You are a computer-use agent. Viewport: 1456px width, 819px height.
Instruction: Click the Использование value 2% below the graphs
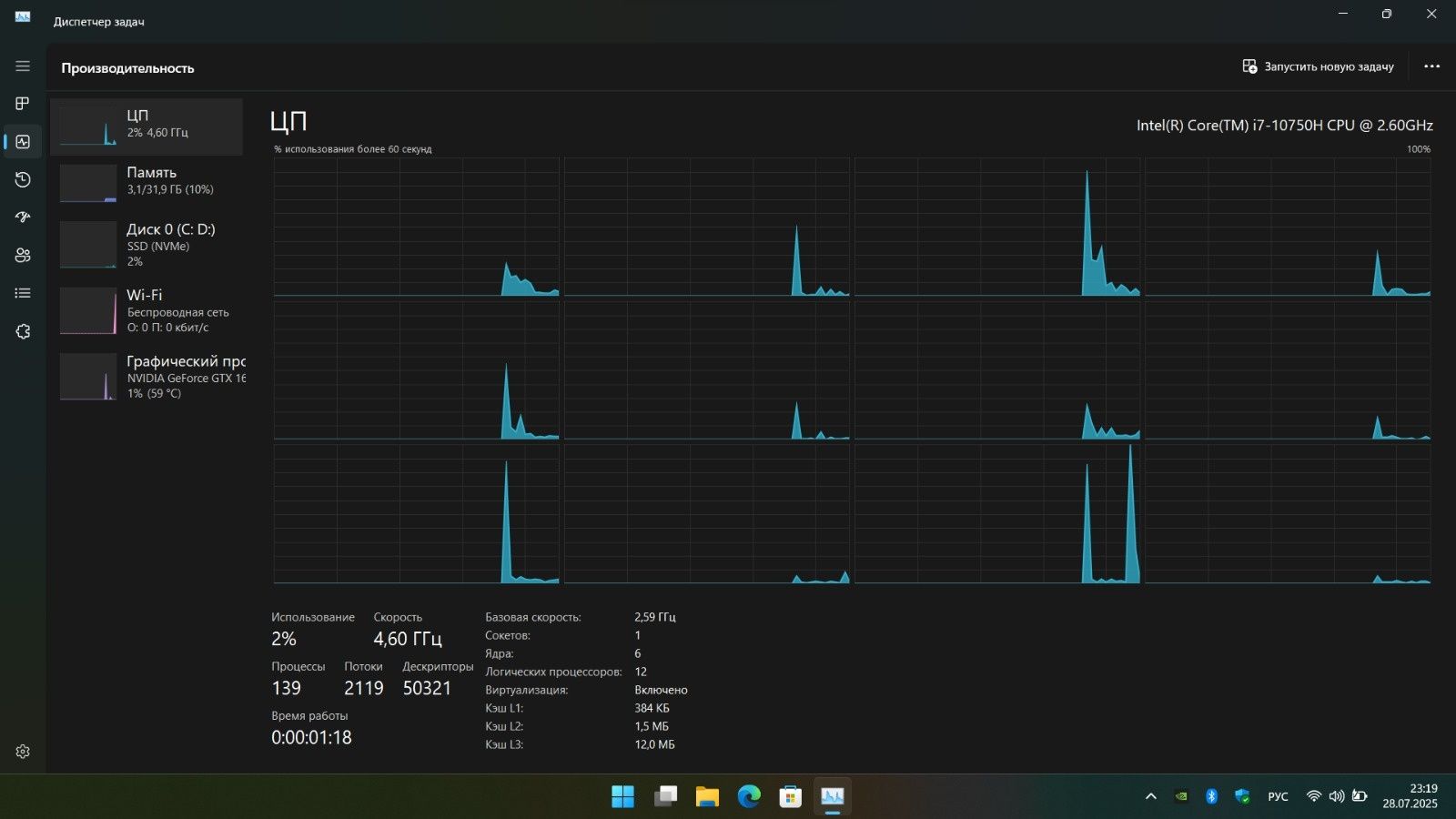(284, 639)
